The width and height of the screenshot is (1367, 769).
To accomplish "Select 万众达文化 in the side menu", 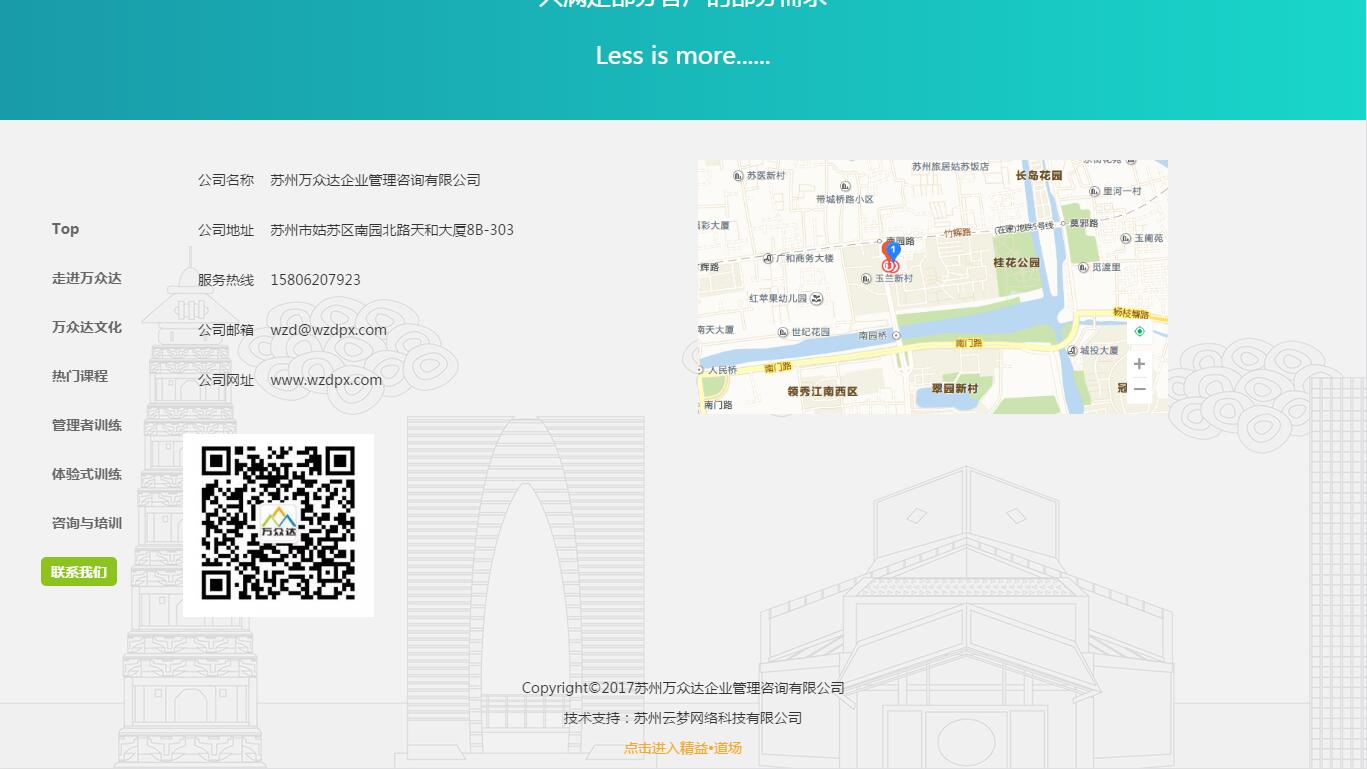I will click(x=87, y=327).
